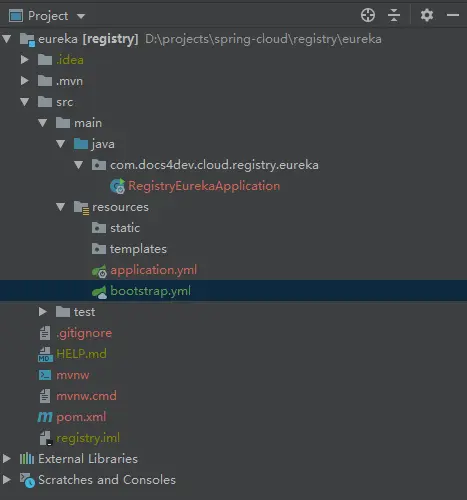Viewport: 467px width, 500px height.
Task: Collapse the resources folder arrow
Action: (x=60, y=207)
